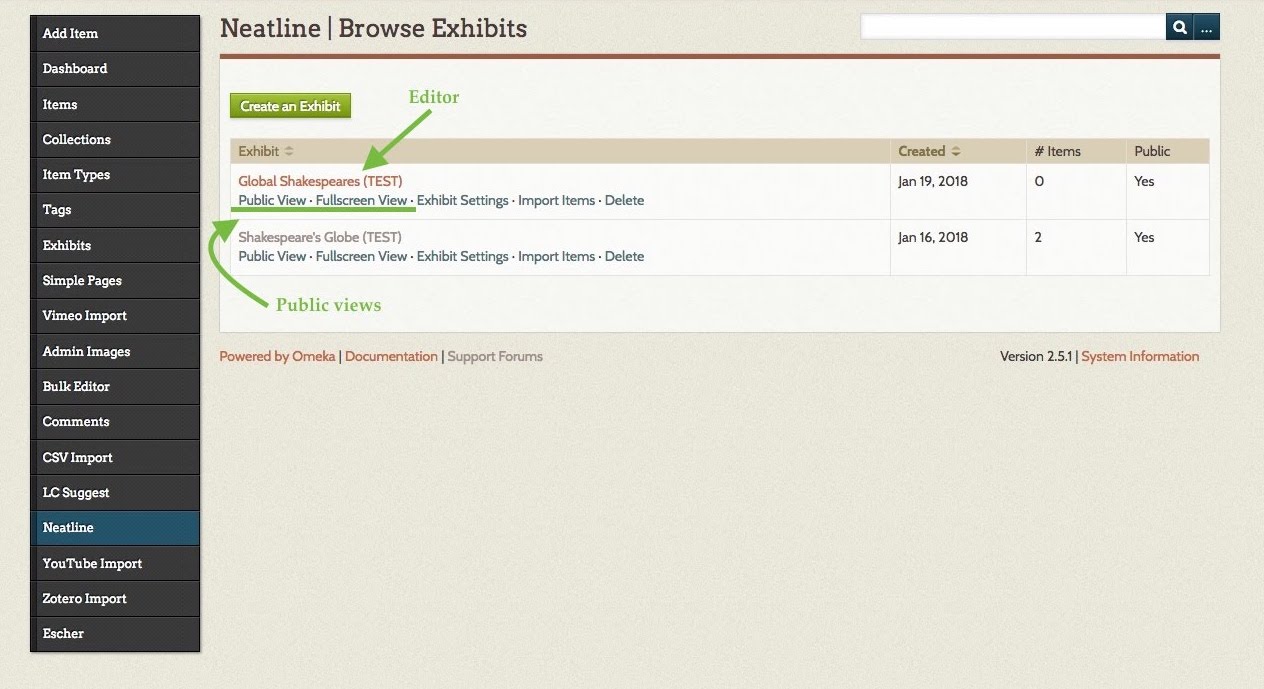This screenshot has height=689, width=1264.
Task: Open System Information link
Action: coord(1140,356)
